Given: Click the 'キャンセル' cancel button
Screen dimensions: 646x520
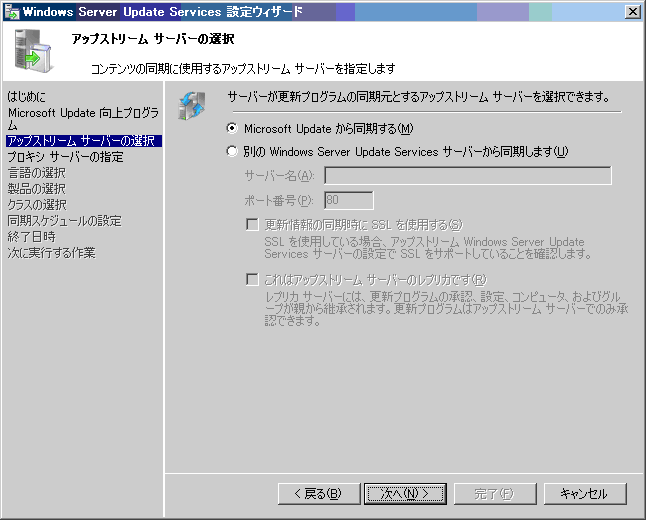Looking at the screenshot, I should pyautogui.click(x=585, y=494).
